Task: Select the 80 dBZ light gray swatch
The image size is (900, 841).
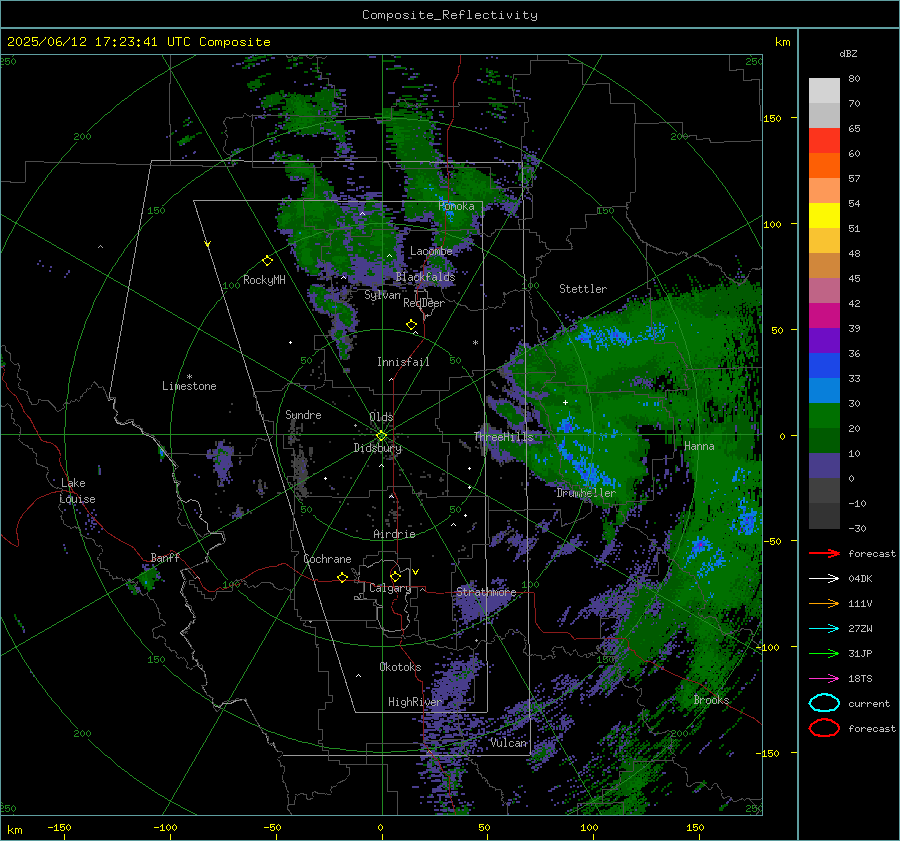Action: coord(824,91)
